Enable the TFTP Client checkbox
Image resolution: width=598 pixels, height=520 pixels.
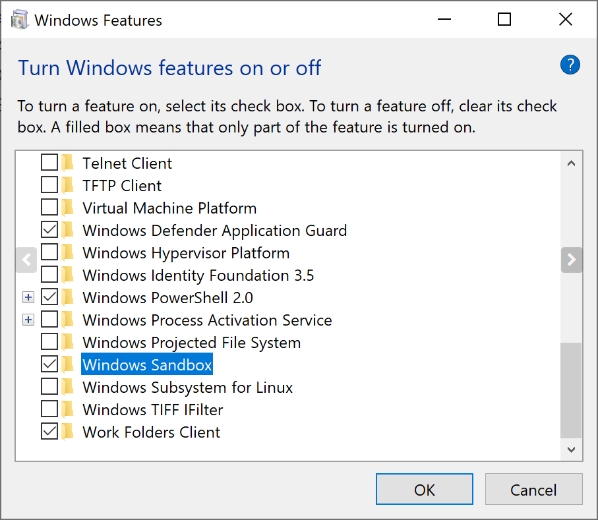(49, 185)
